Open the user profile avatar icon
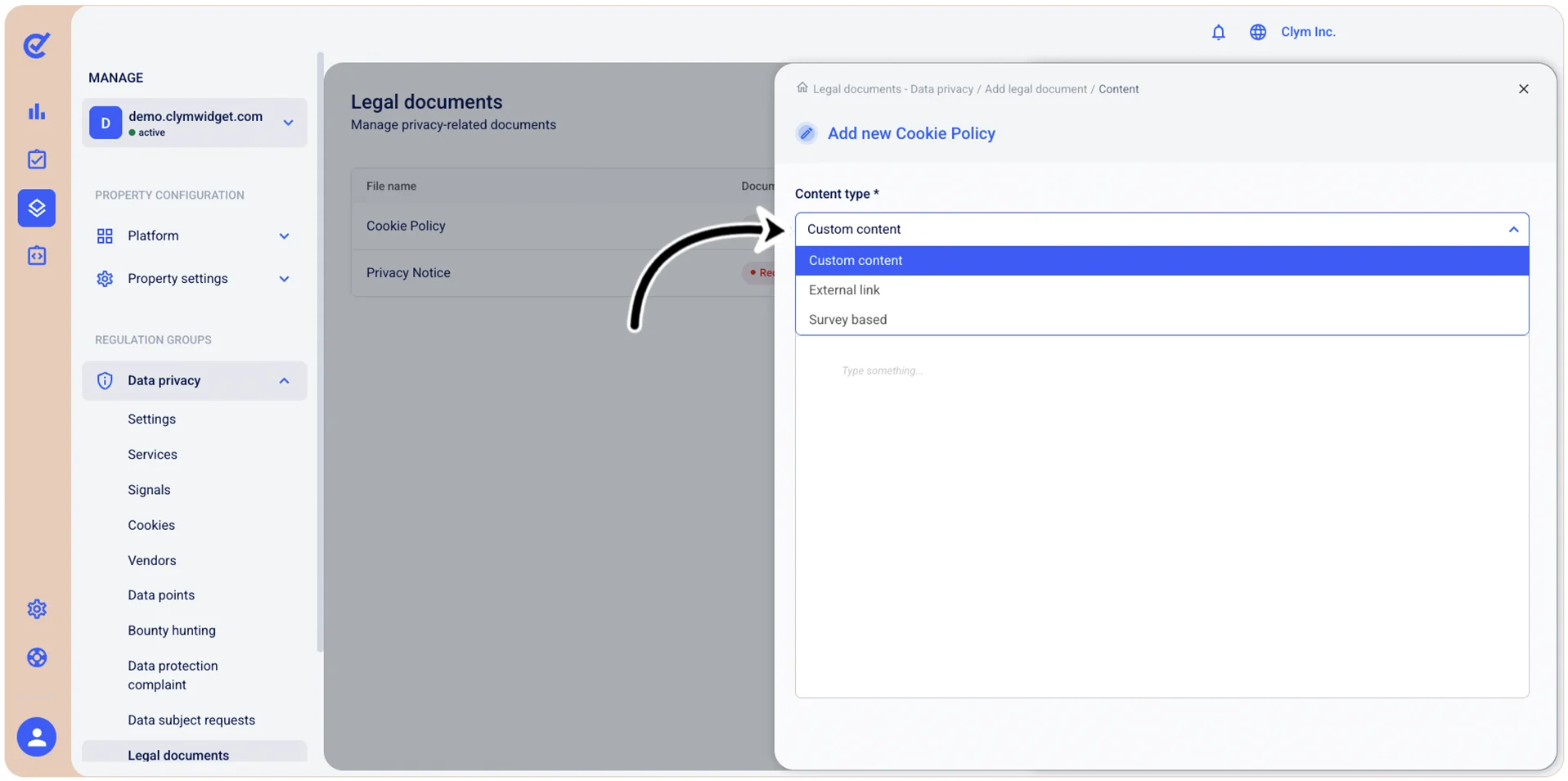 [x=37, y=737]
